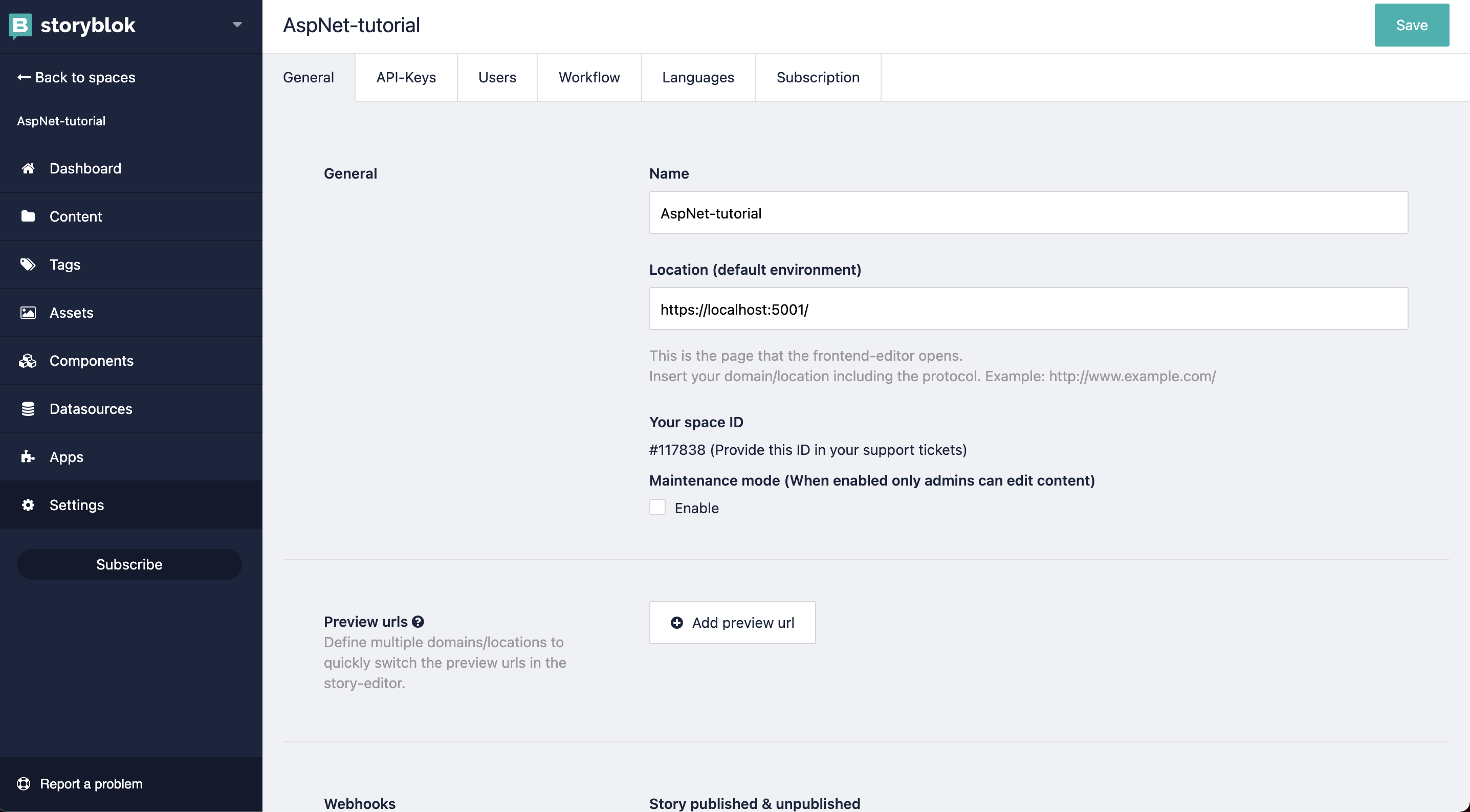The image size is (1470, 812).
Task: Open the Assets section
Action: (131, 313)
